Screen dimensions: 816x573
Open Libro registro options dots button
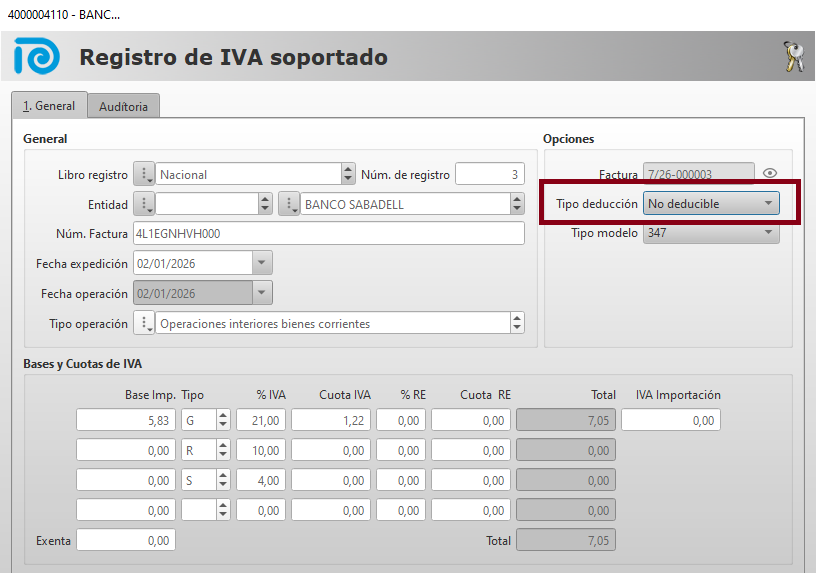145,174
